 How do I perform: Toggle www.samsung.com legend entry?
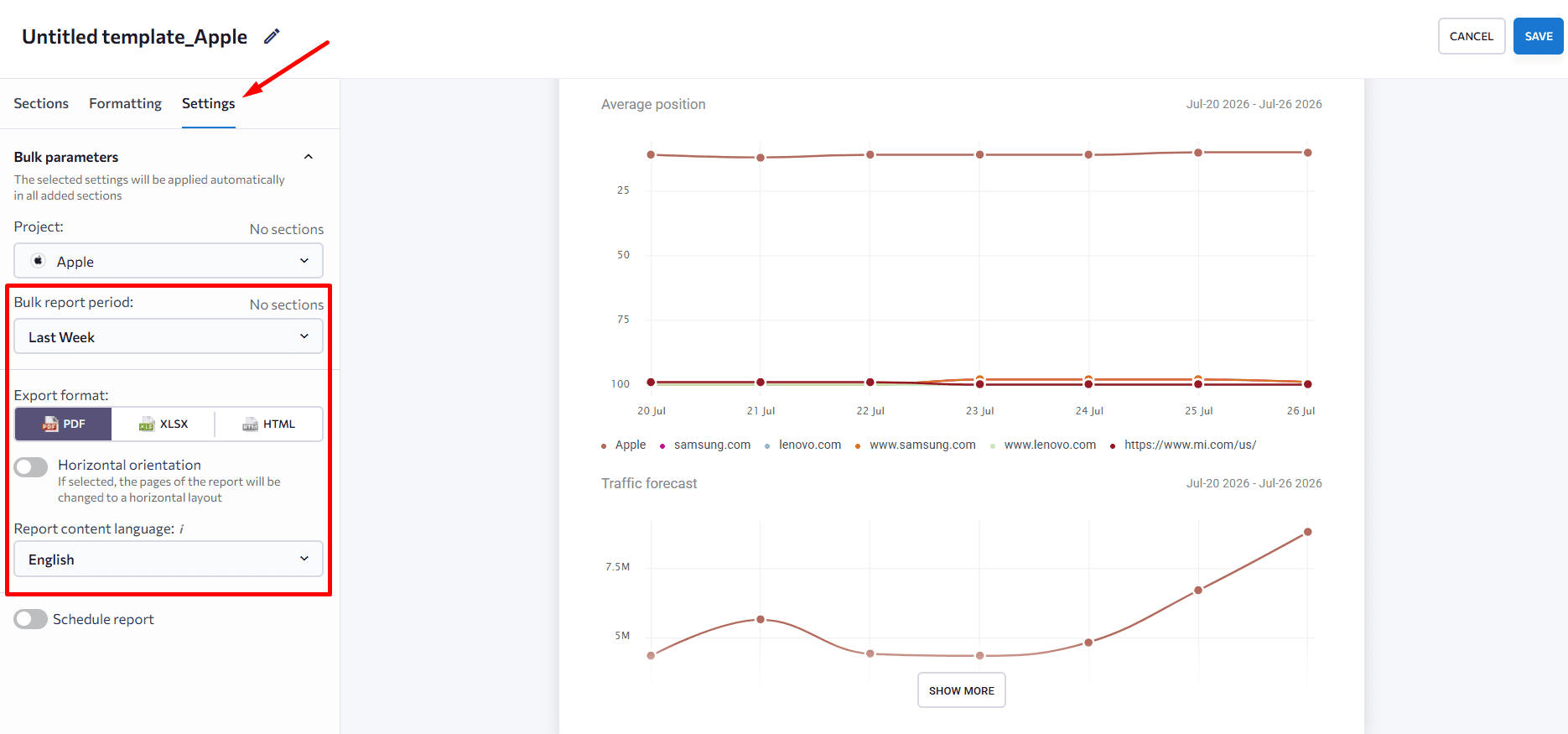[916, 445]
